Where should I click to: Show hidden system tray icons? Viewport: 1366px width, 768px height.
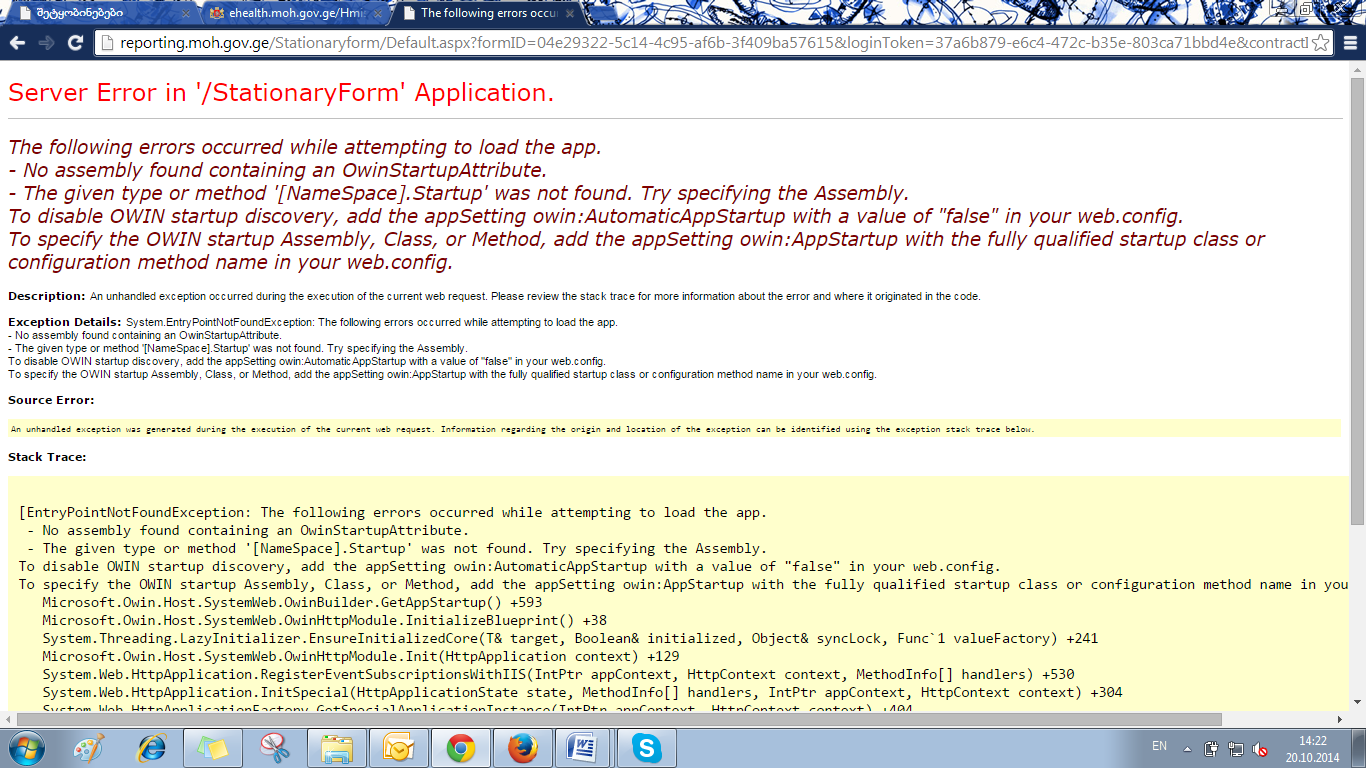(x=1187, y=748)
